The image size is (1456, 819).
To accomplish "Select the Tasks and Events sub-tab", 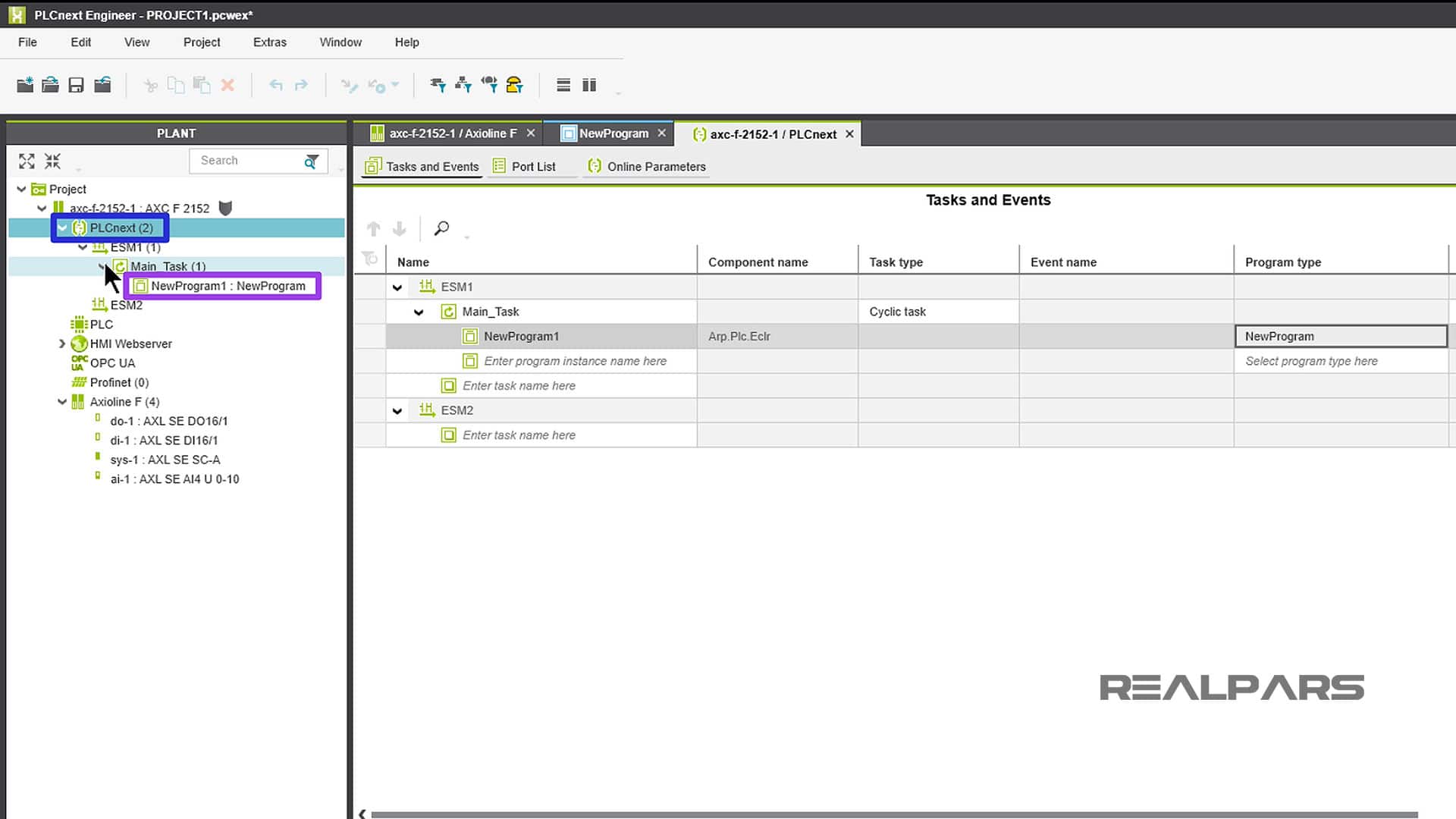I will 422,167.
